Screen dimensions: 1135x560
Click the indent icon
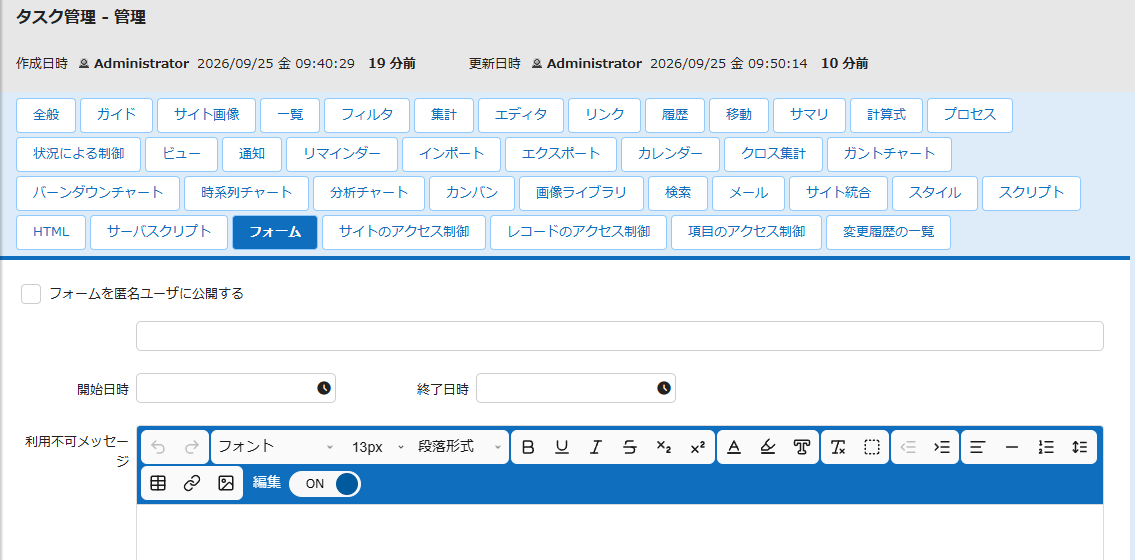pyautogui.click(x=942, y=447)
